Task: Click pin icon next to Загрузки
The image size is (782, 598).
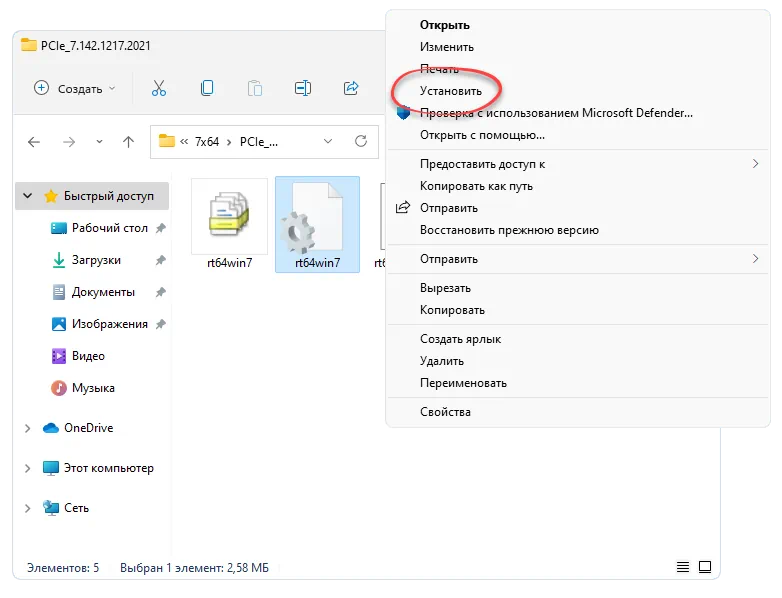Action: pyautogui.click(x=161, y=260)
